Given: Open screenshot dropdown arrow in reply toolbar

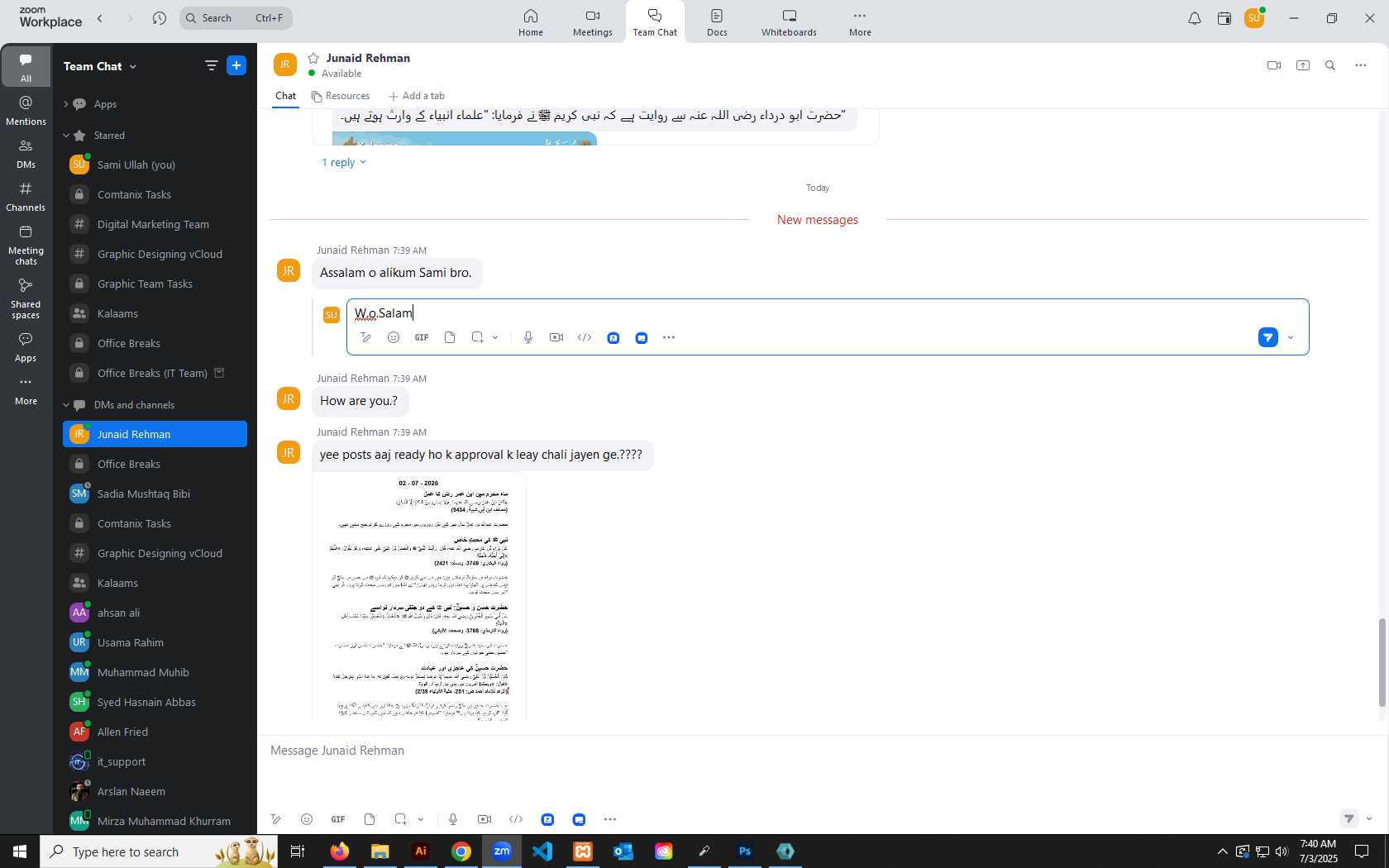Looking at the screenshot, I should click(x=495, y=337).
